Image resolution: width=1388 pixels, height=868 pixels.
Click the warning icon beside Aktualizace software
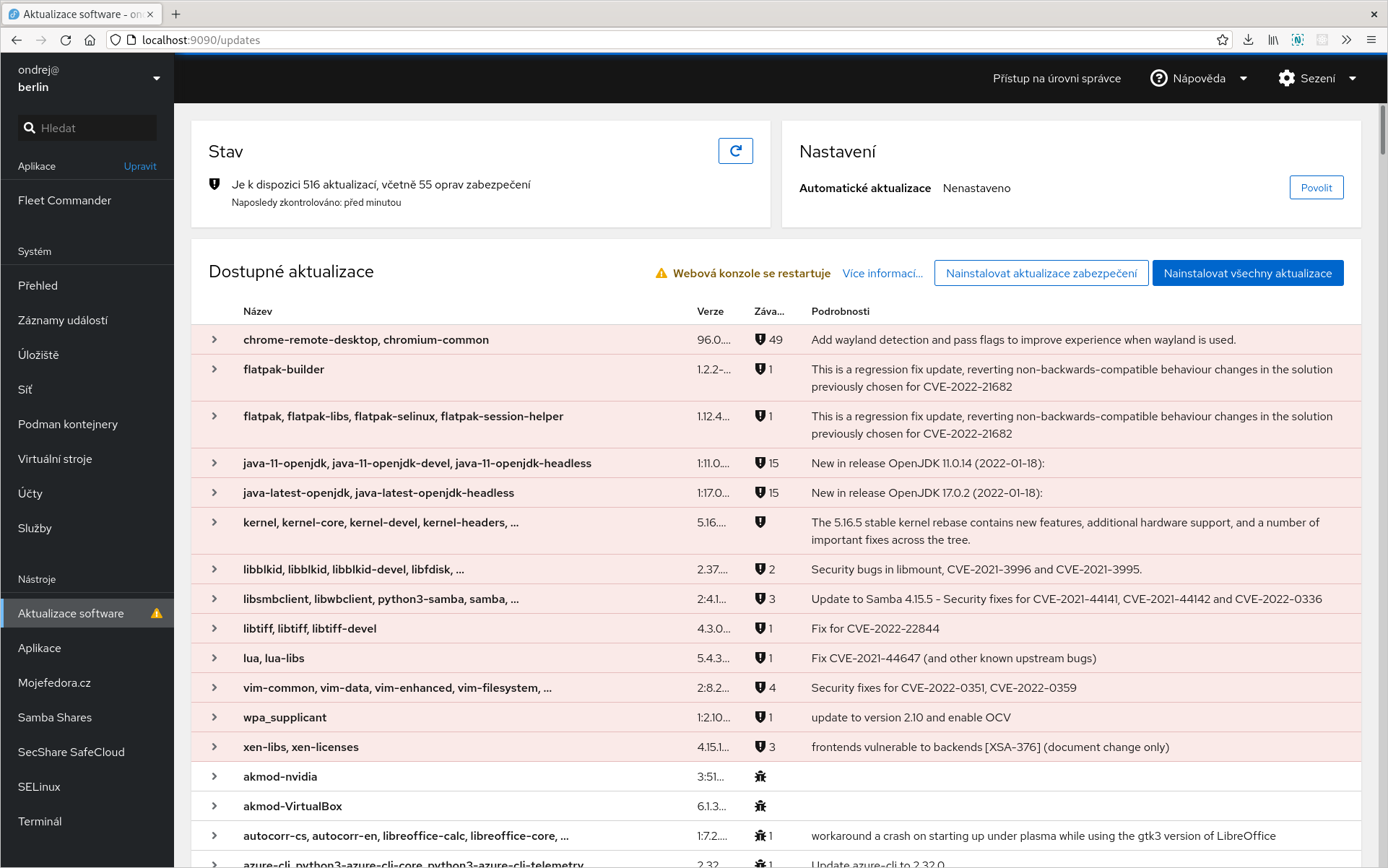[157, 614]
